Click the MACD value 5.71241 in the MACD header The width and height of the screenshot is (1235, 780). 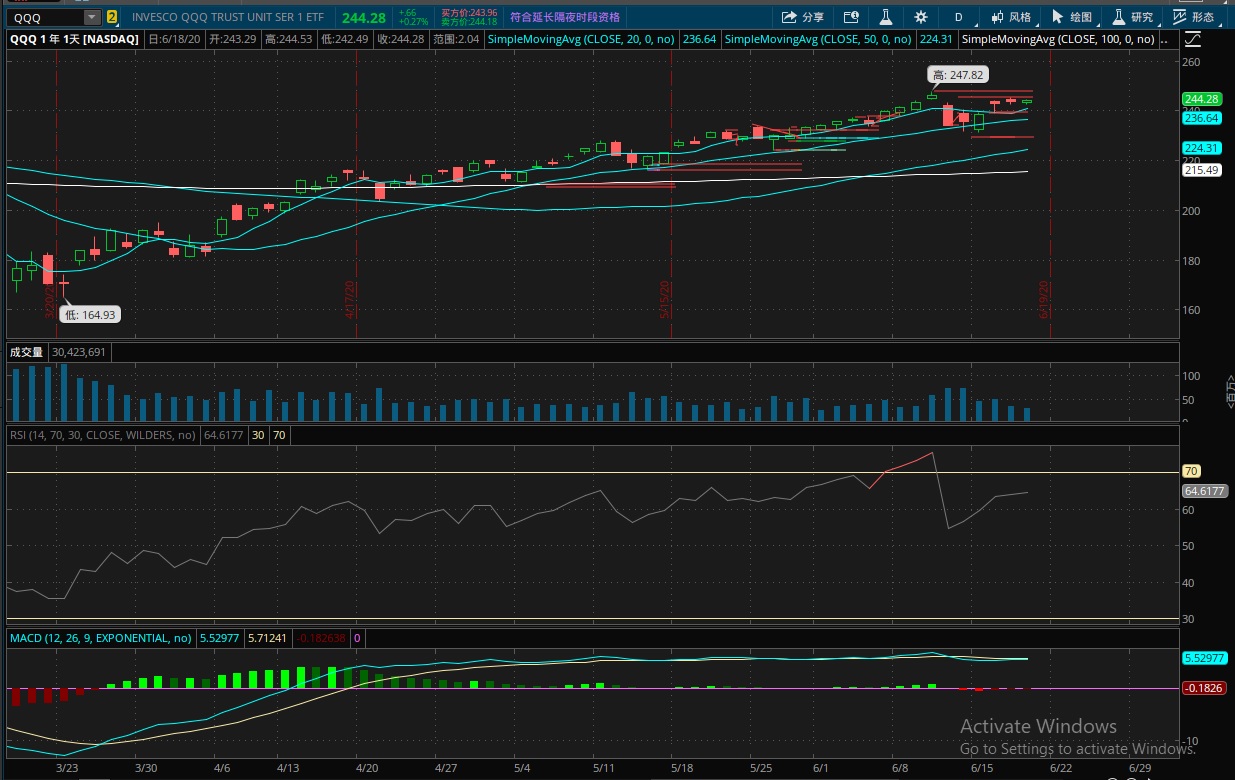pos(266,637)
